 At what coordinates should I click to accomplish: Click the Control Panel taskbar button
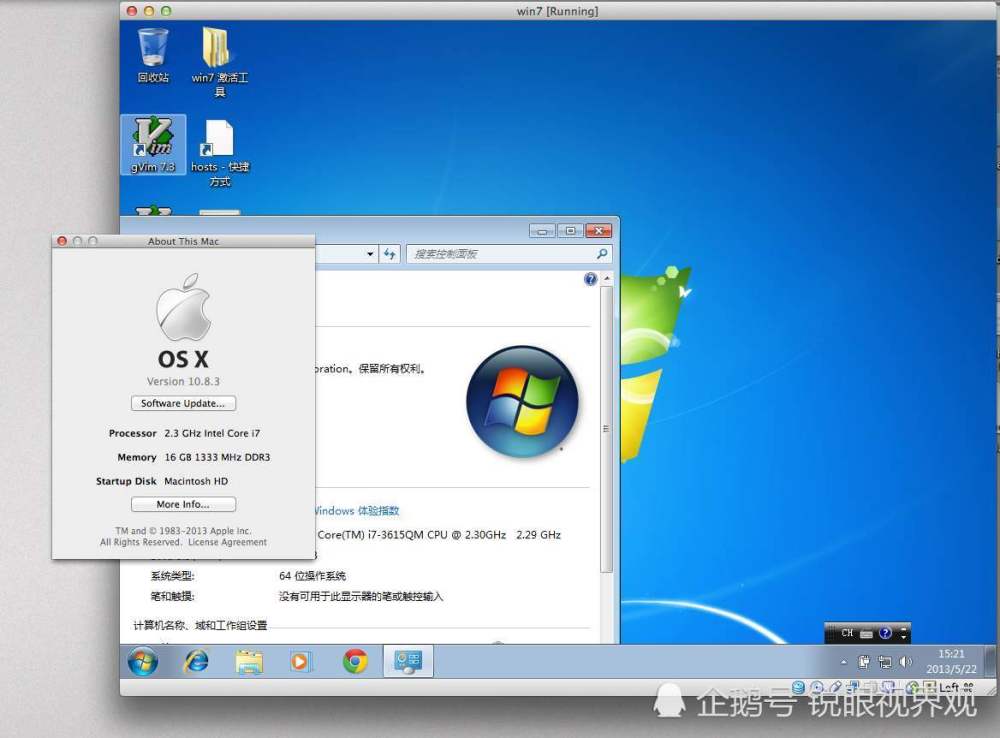click(x=408, y=661)
